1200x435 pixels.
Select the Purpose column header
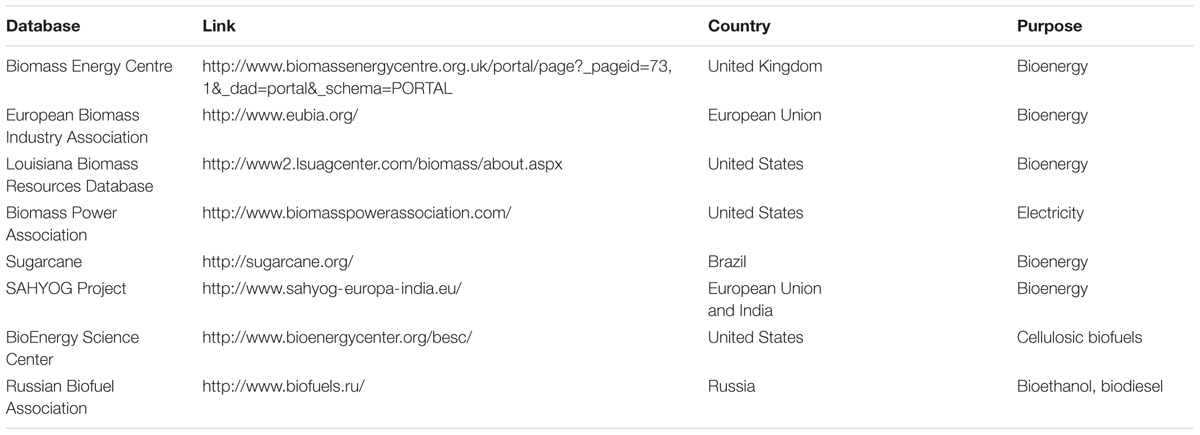click(1049, 26)
